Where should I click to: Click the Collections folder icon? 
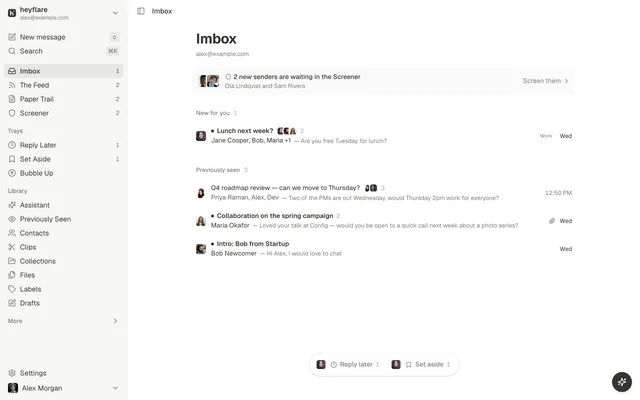(12, 261)
